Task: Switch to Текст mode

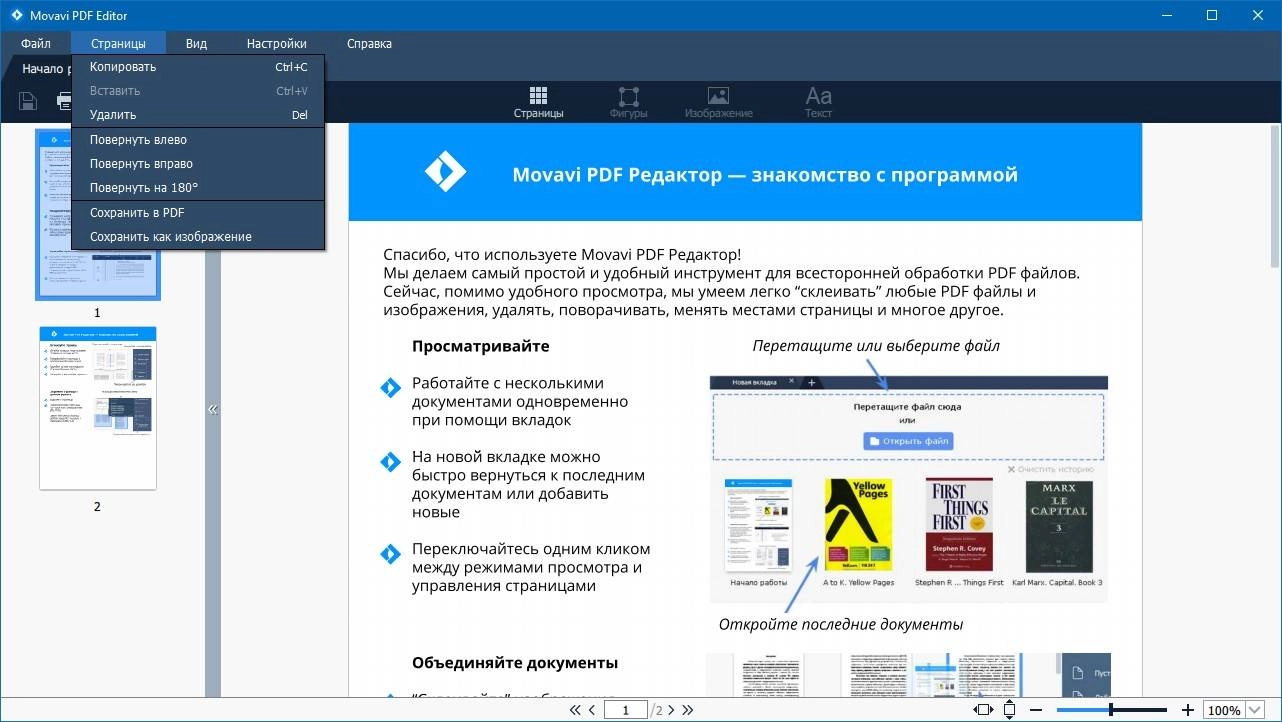Action: pyautogui.click(x=818, y=102)
